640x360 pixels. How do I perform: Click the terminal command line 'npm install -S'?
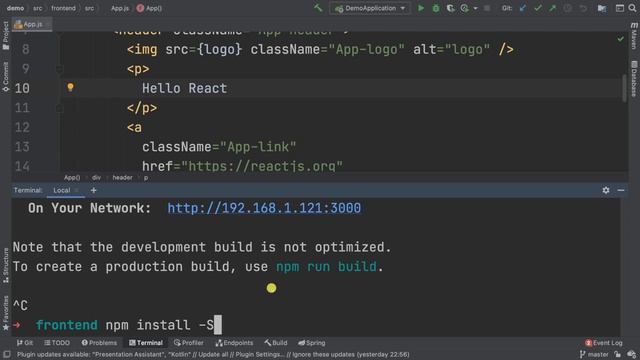coord(159,325)
